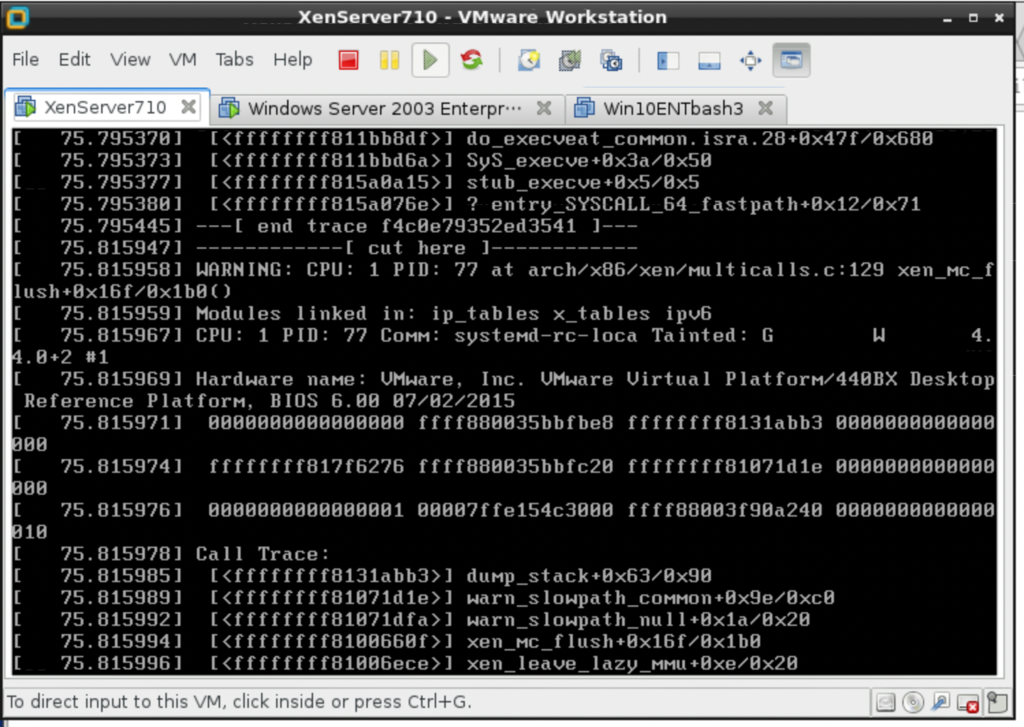
Task: Close the Windows Server 2003 tab
Action: click(x=543, y=108)
